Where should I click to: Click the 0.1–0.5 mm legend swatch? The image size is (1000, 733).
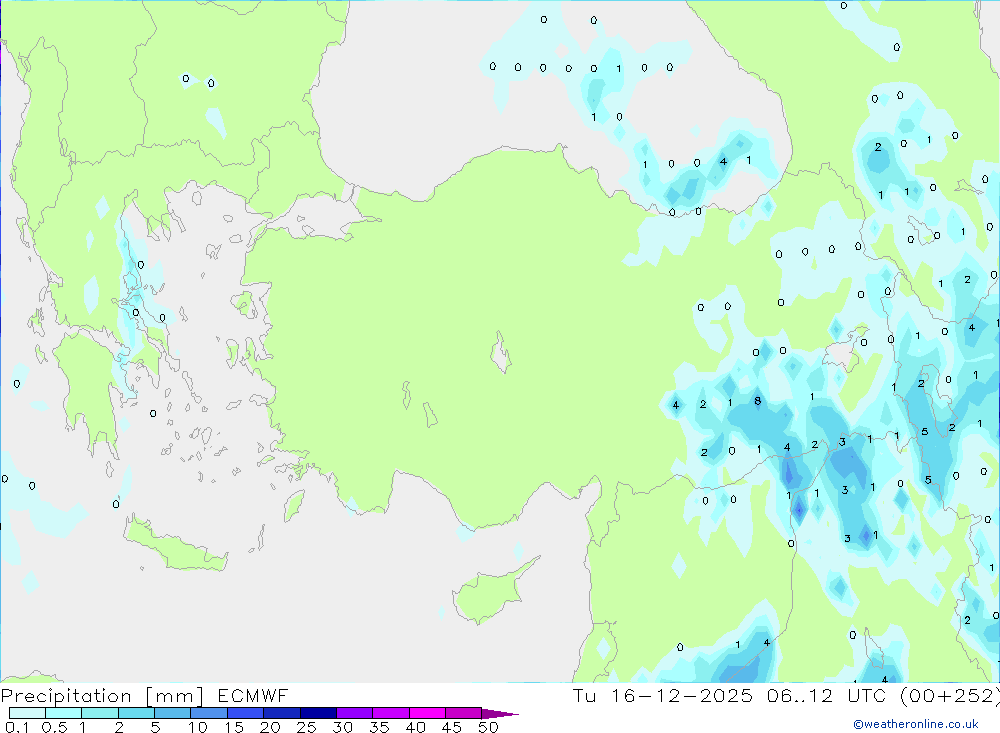tap(27, 713)
